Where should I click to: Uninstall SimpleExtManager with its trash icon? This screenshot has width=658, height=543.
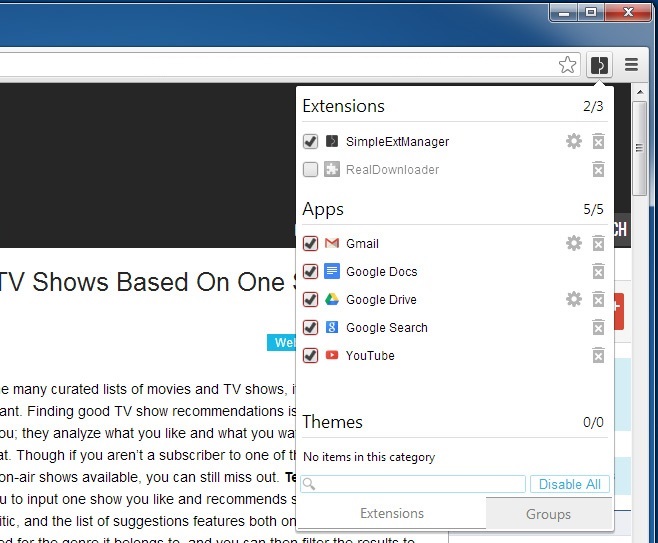[598, 141]
